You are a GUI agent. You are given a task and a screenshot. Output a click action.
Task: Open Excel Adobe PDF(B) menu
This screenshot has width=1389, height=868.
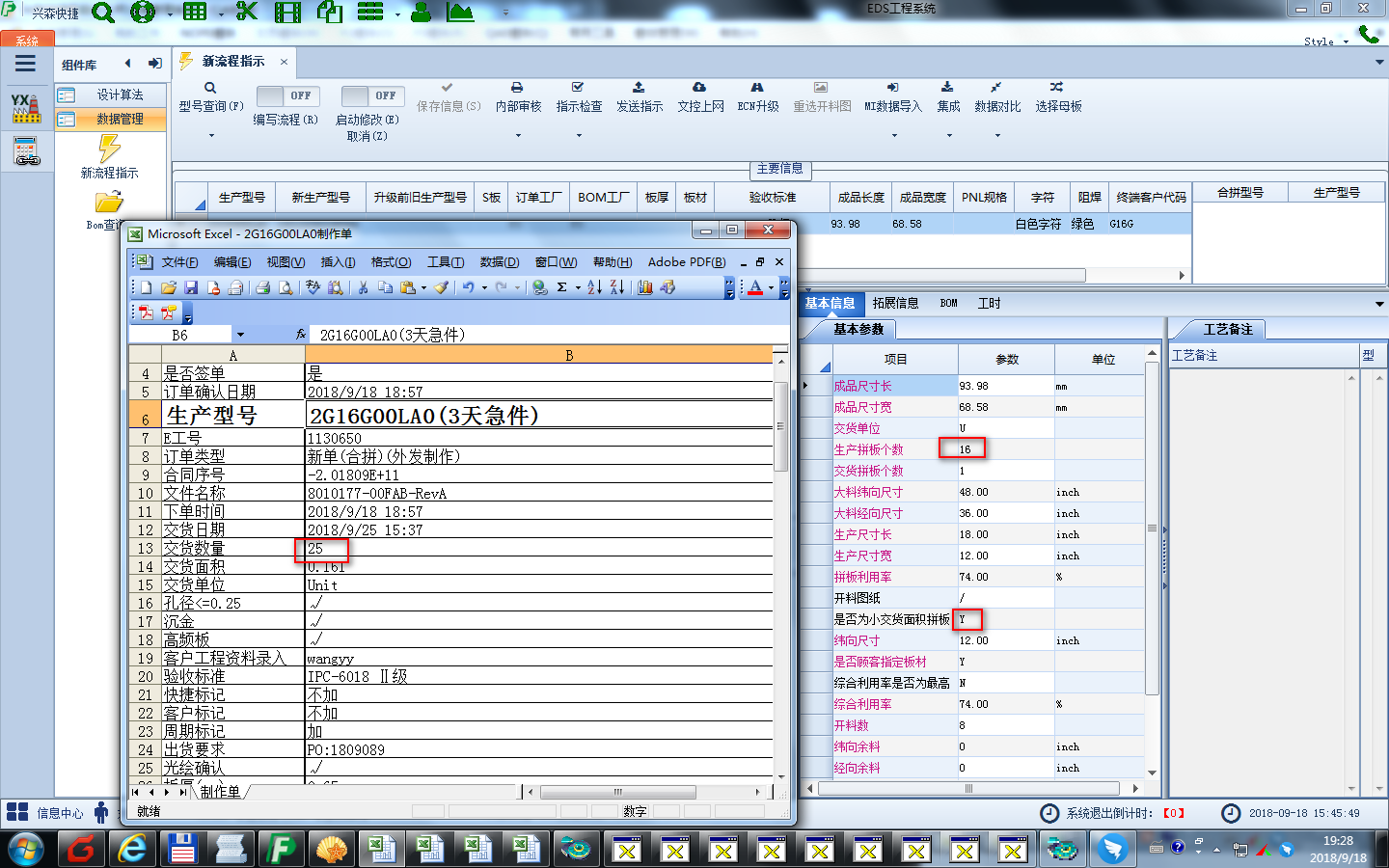687,262
